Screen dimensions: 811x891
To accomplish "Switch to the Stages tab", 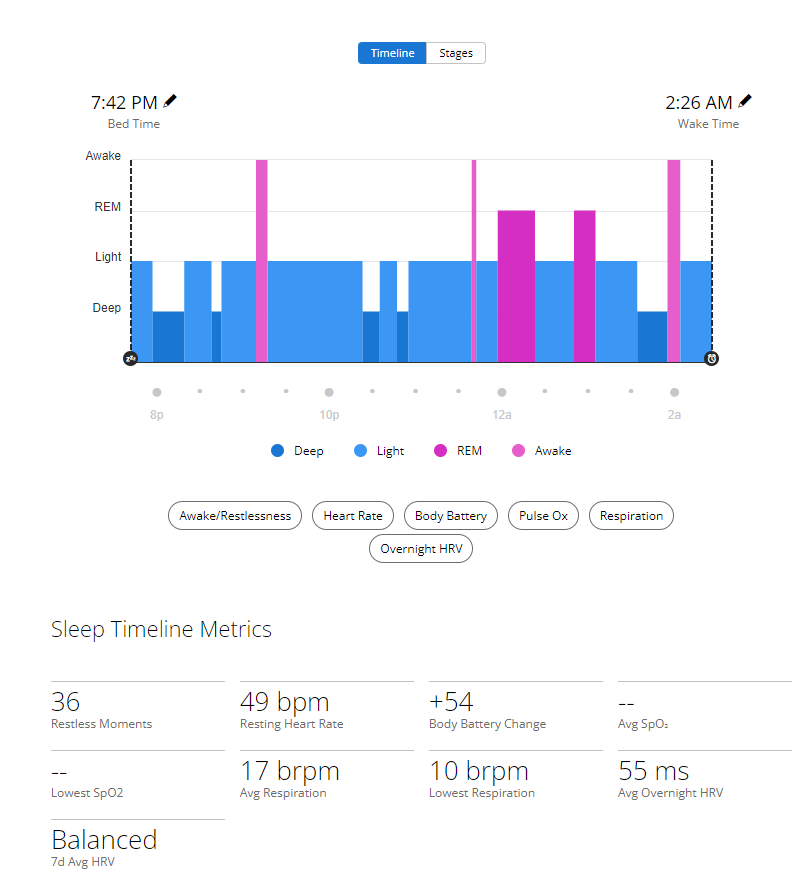I will pyautogui.click(x=456, y=53).
